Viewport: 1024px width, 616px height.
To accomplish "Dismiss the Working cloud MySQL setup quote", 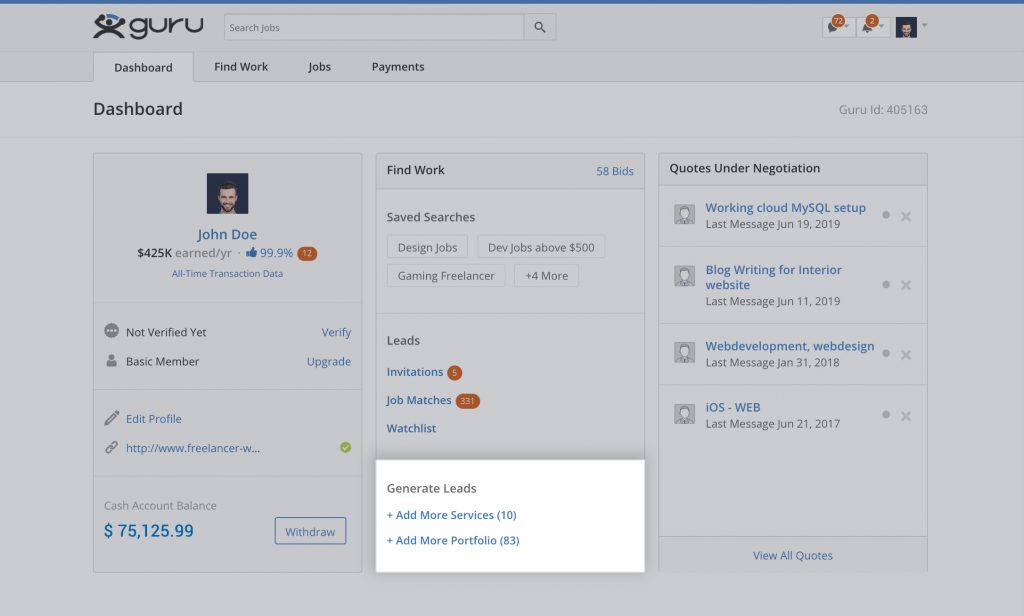I will click(x=906, y=216).
